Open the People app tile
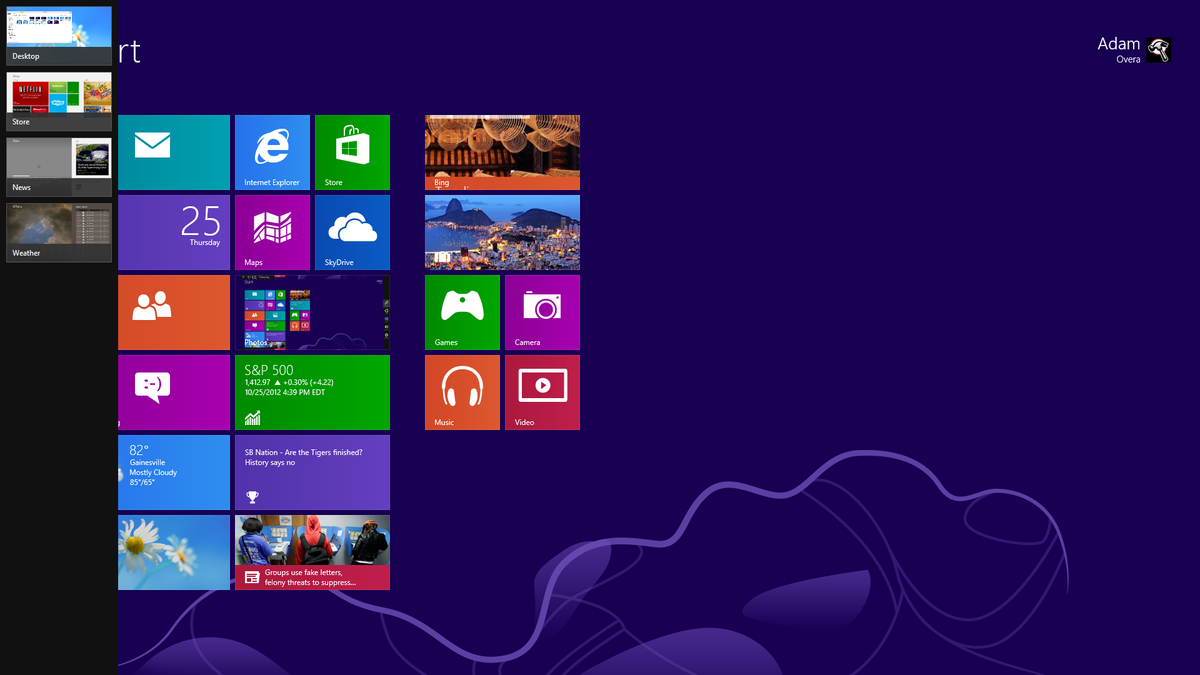The image size is (1200, 675). pos(173,312)
